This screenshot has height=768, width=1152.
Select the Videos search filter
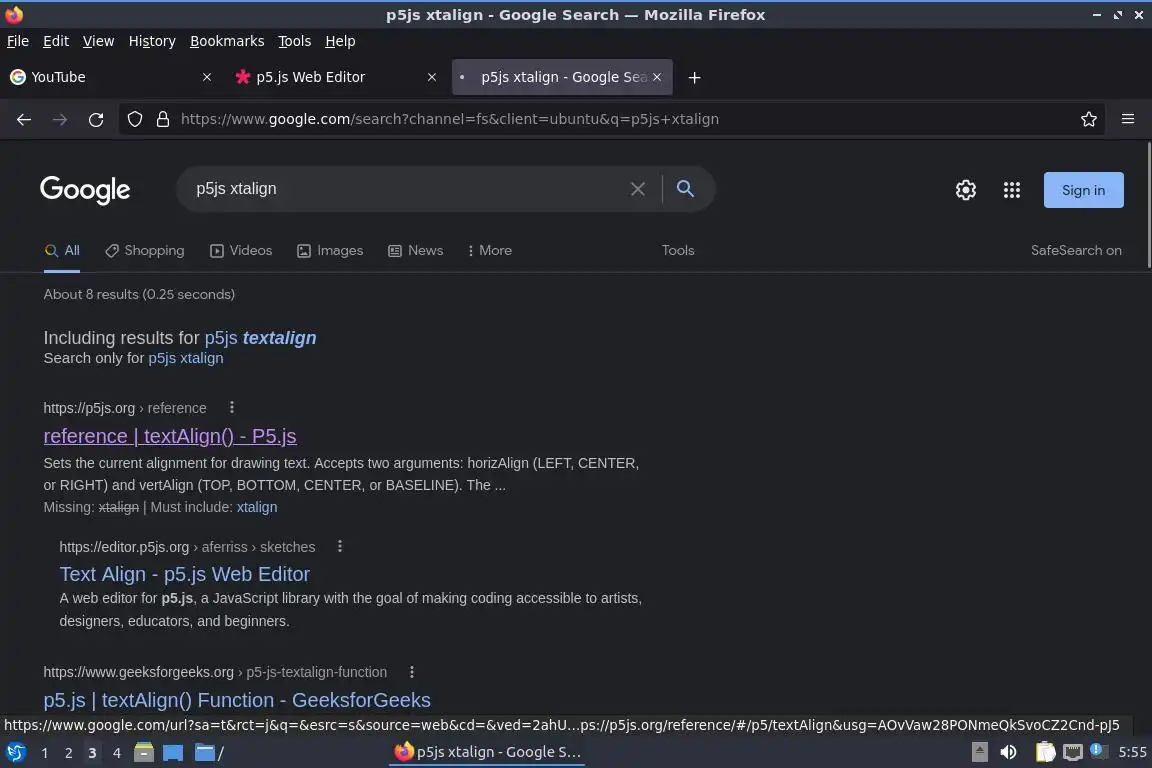pyautogui.click(x=241, y=251)
